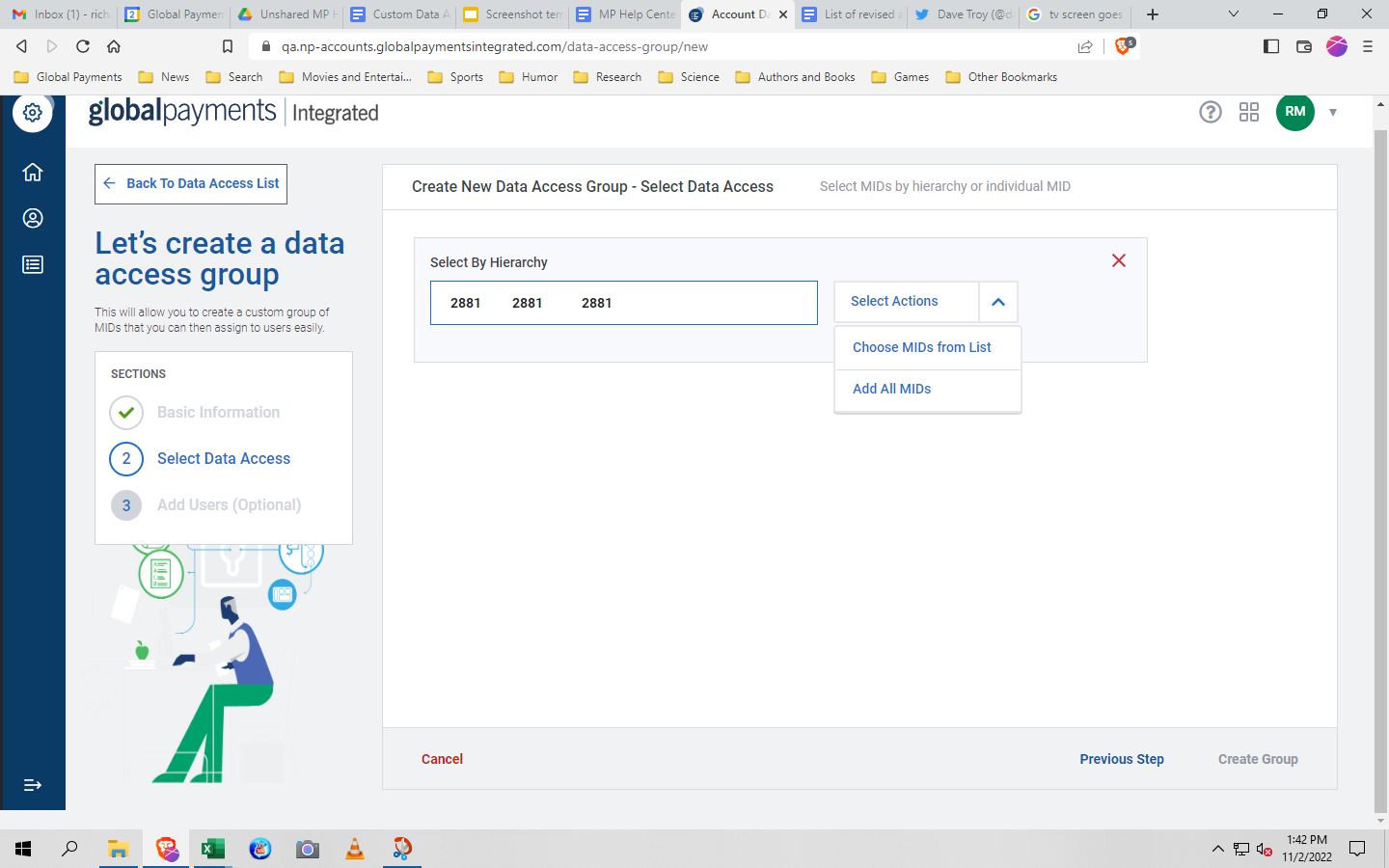Click the Create Group button

pos(1258,759)
